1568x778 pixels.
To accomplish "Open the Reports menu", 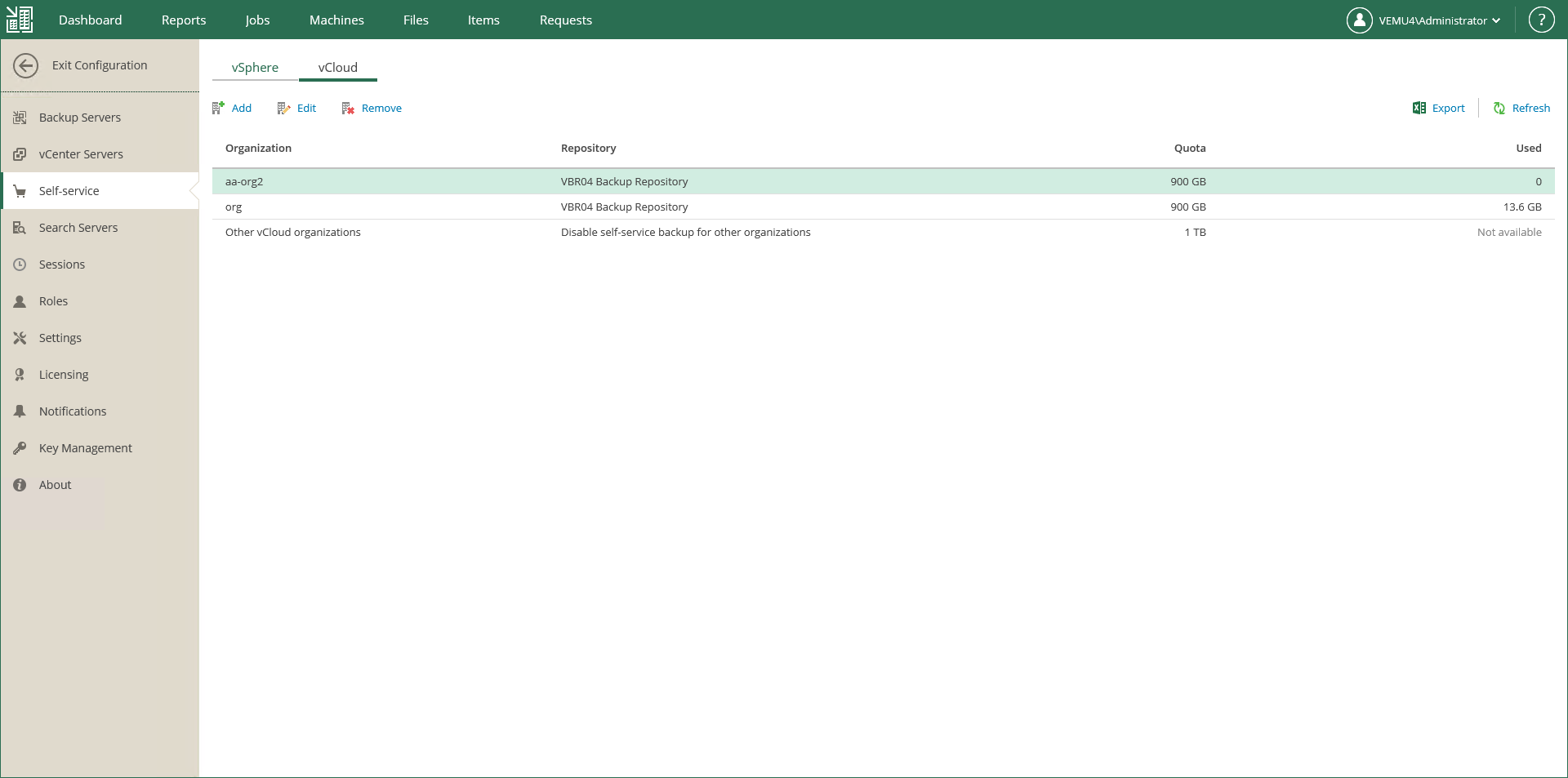I will (x=184, y=20).
